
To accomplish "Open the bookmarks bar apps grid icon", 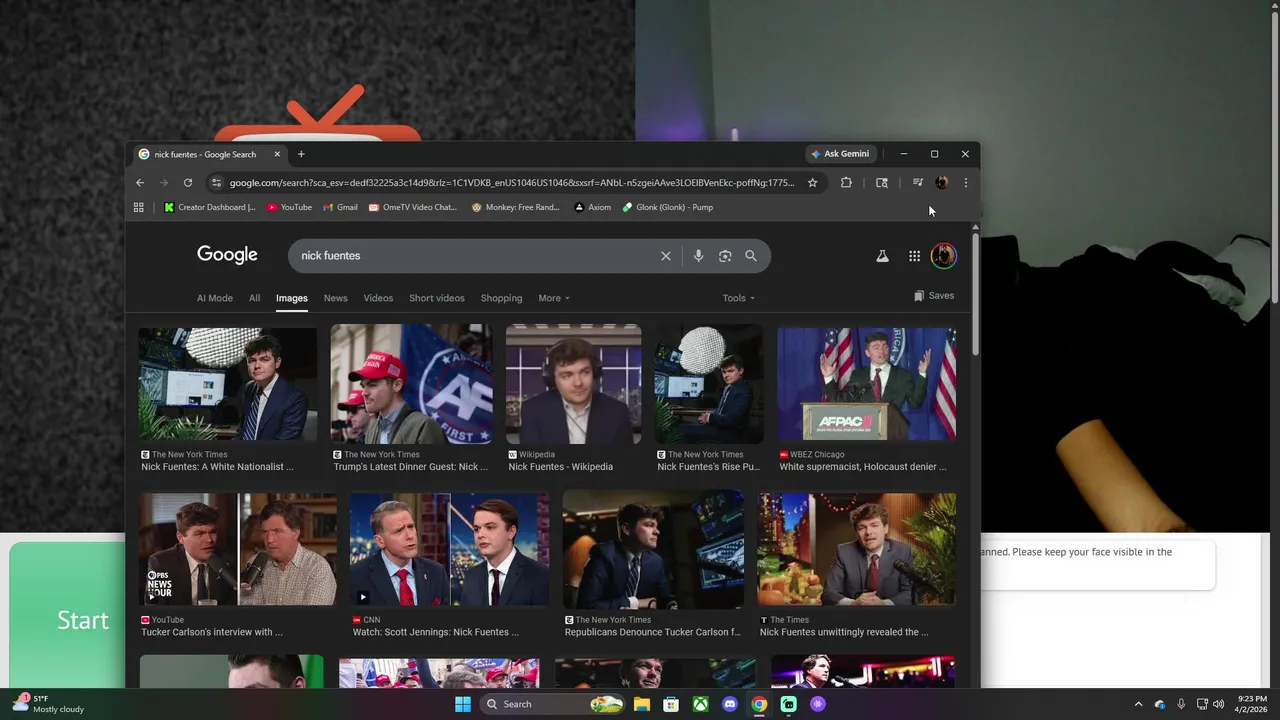I will [x=138, y=207].
